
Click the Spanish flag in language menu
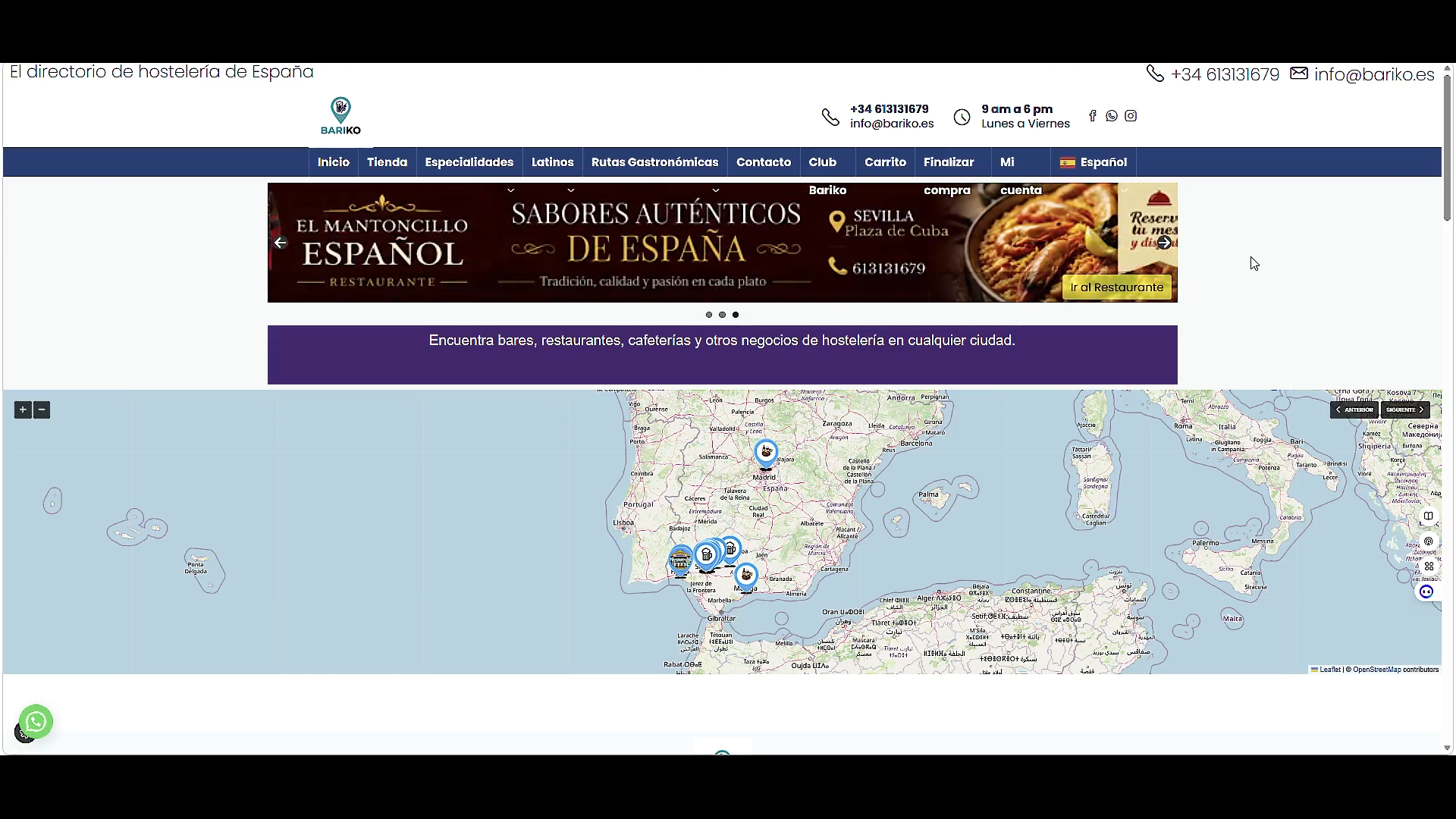pyautogui.click(x=1068, y=162)
